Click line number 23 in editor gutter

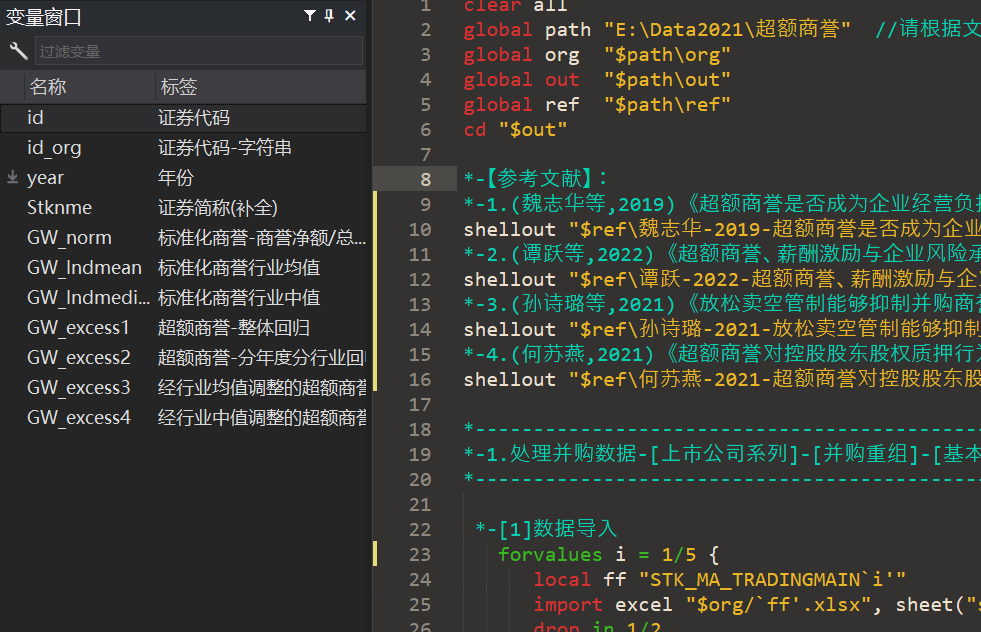tap(420, 555)
